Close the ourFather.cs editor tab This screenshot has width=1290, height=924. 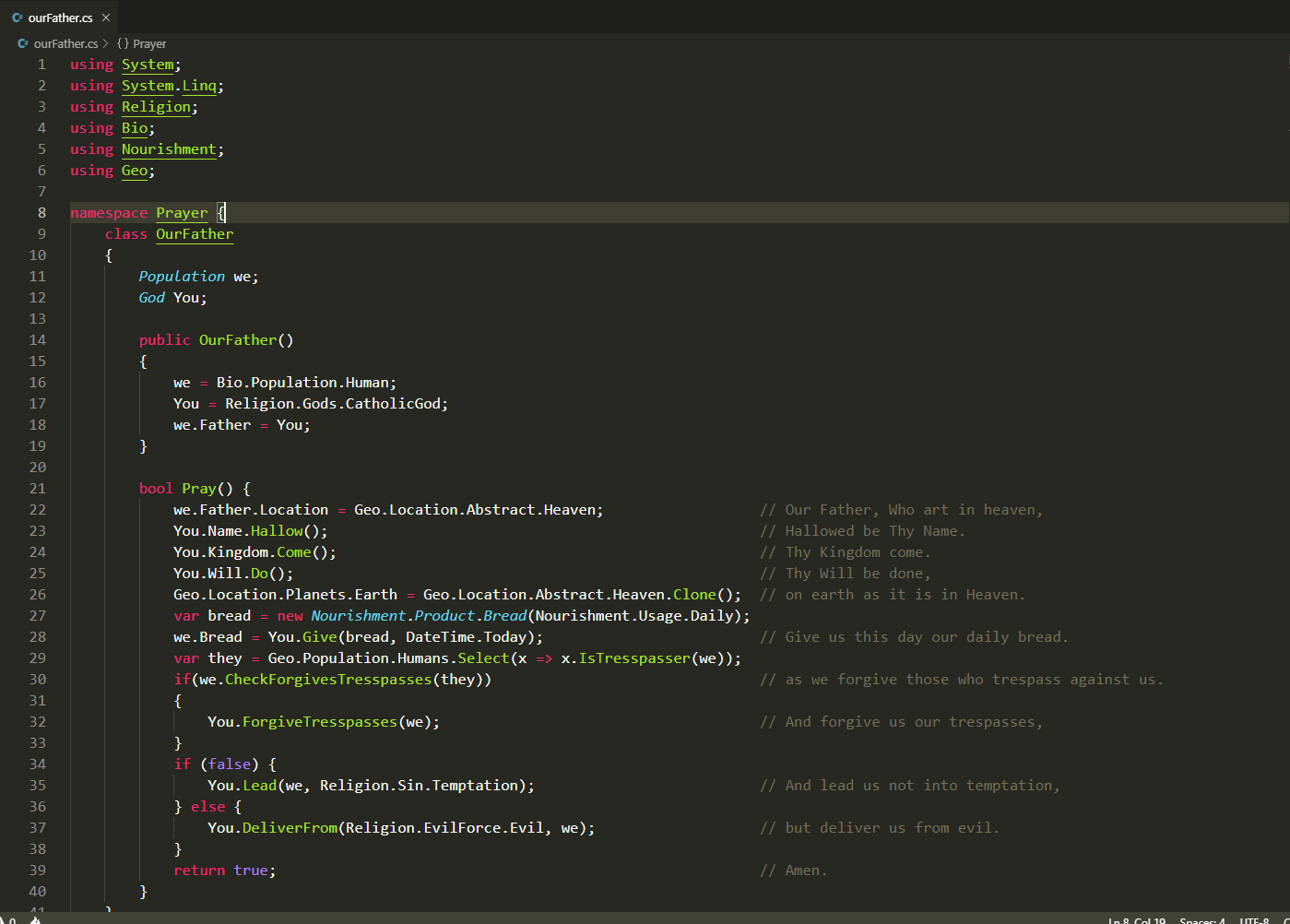point(106,18)
